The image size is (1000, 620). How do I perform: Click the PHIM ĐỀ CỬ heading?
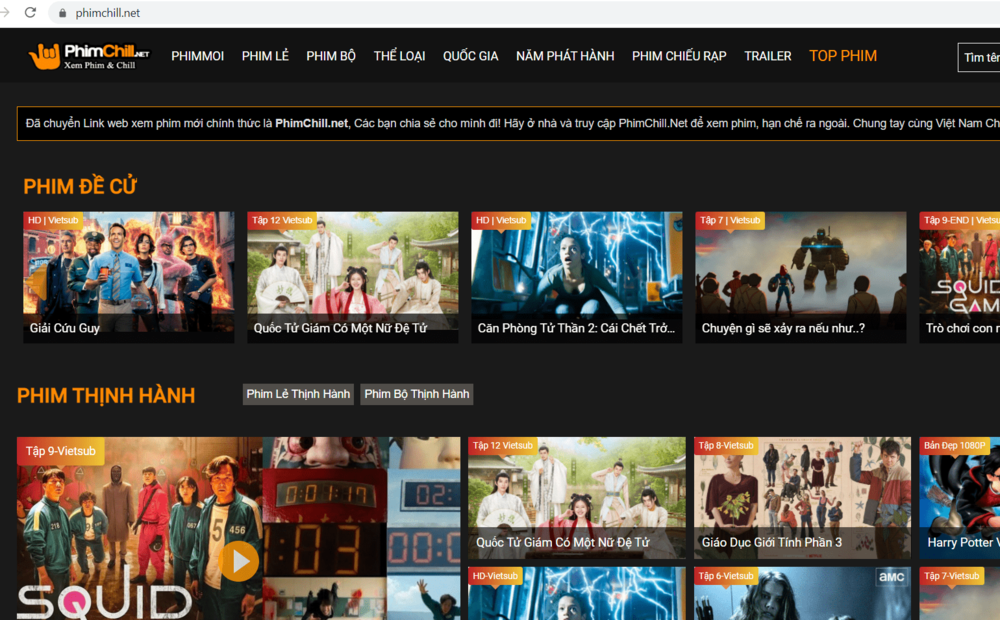80,186
